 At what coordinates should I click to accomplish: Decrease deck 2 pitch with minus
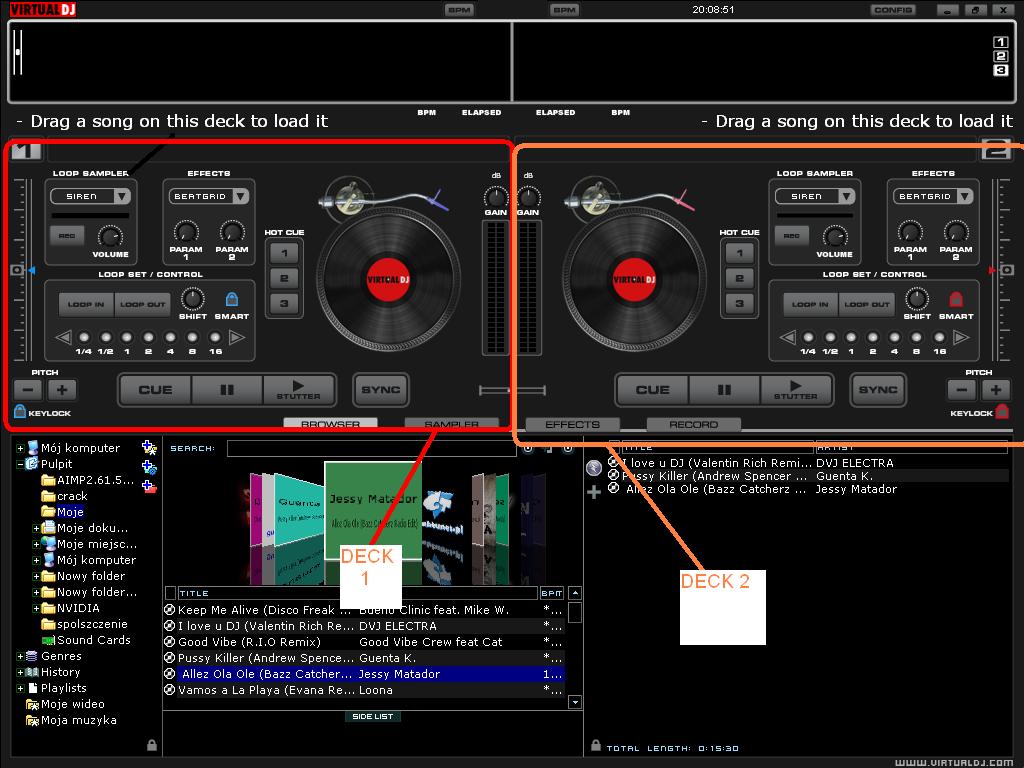pyautogui.click(x=961, y=390)
